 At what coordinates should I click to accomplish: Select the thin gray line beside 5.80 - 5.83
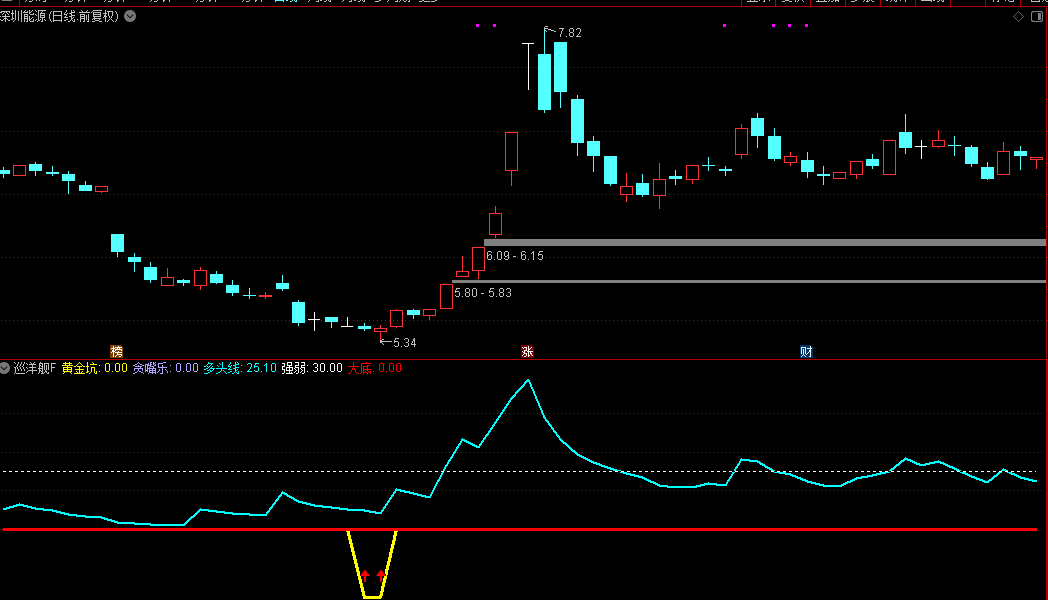click(749, 281)
